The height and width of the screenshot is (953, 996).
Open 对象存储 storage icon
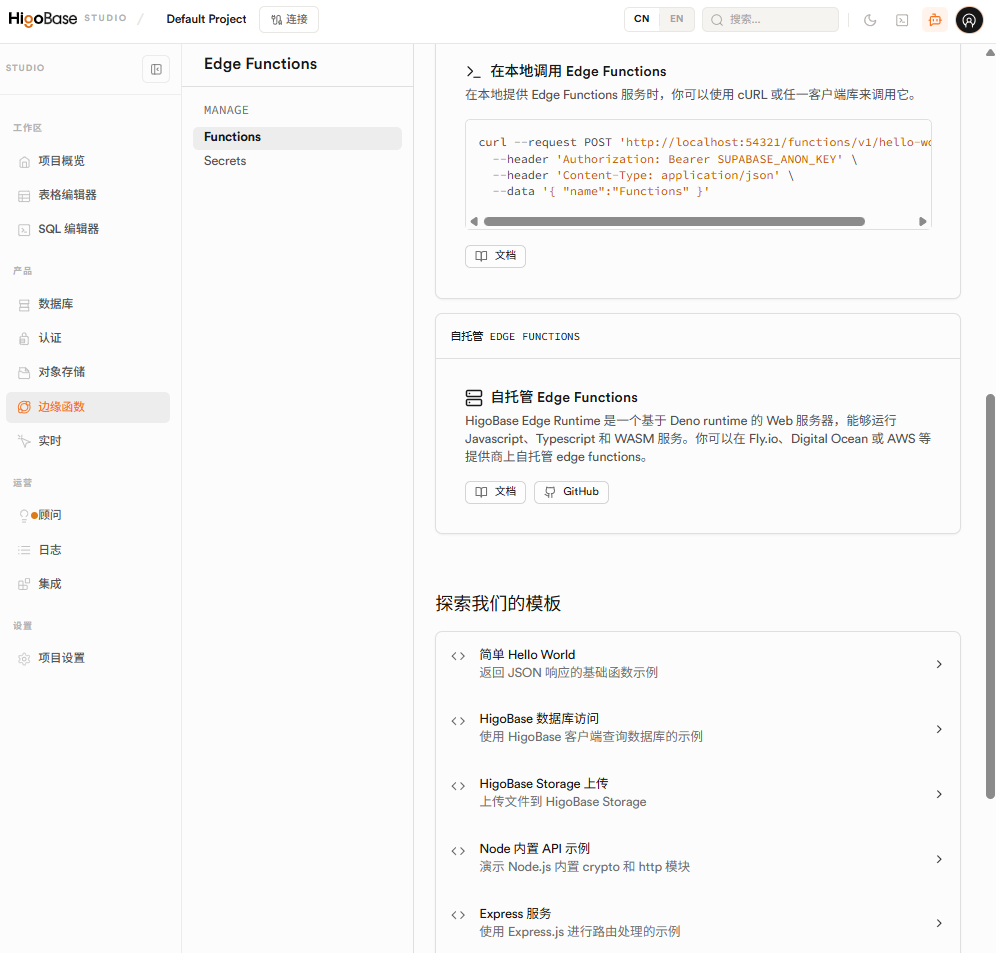(x=24, y=372)
